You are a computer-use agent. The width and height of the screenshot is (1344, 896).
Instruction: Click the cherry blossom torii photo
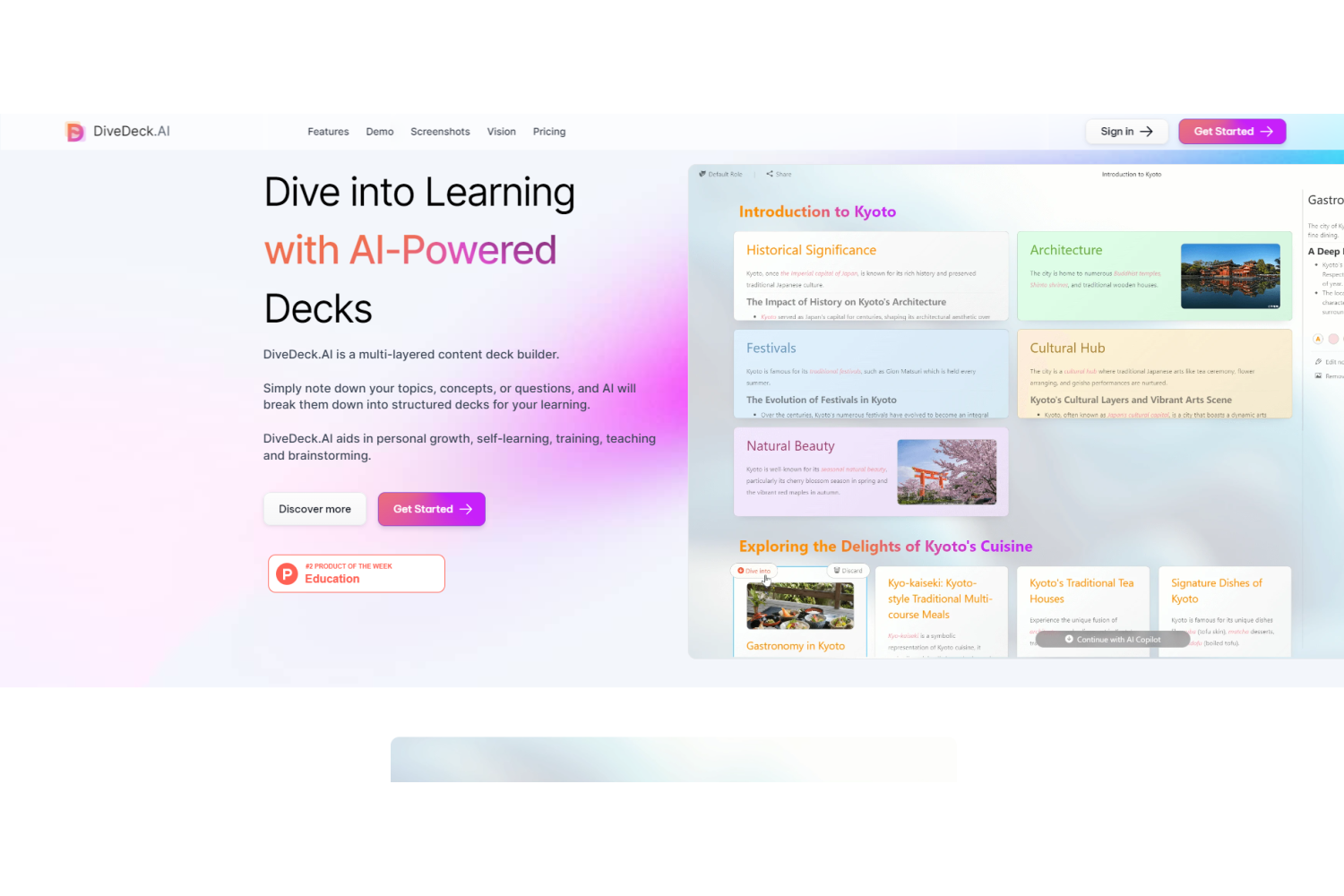pyautogui.click(x=947, y=472)
